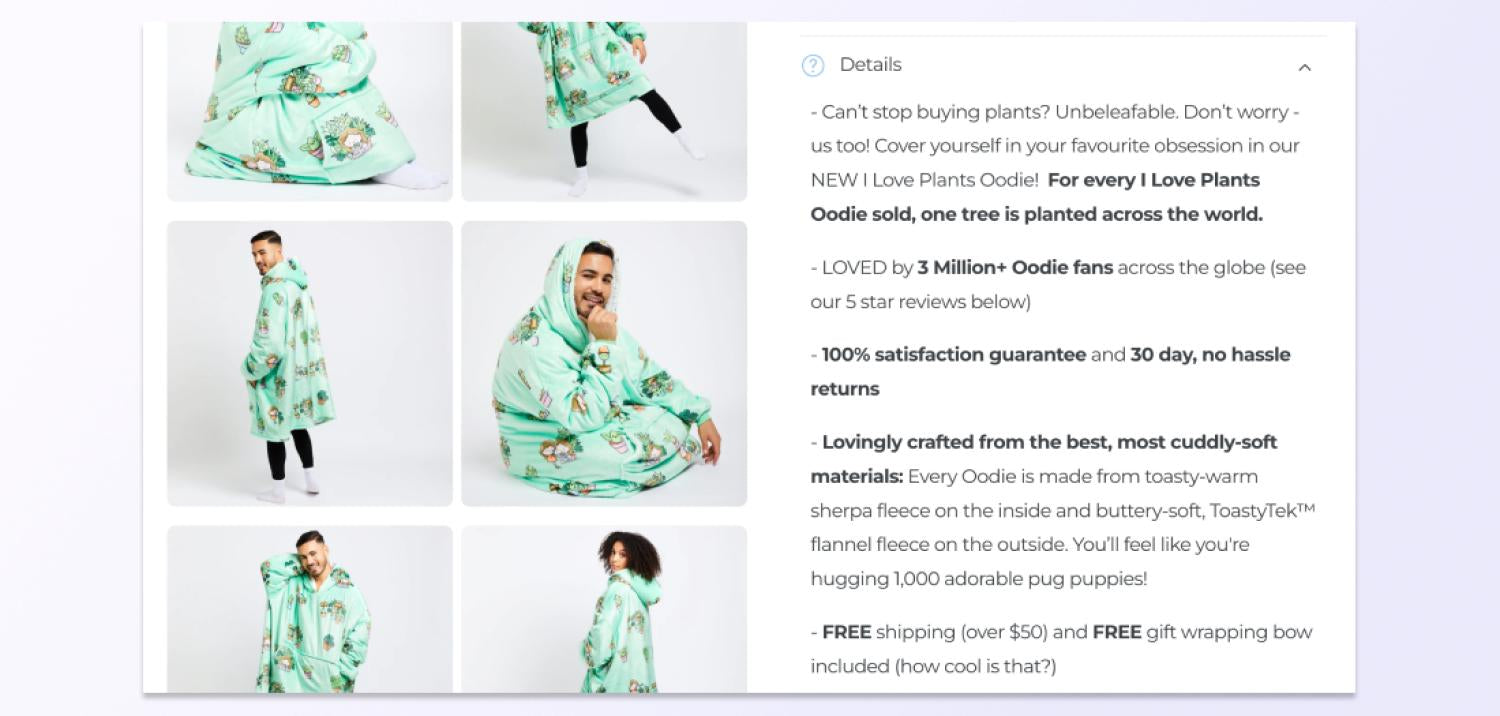Click the bold '3 Million+ Oodie fans' text
The height and width of the screenshot is (716, 1500).
pos(1015,267)
